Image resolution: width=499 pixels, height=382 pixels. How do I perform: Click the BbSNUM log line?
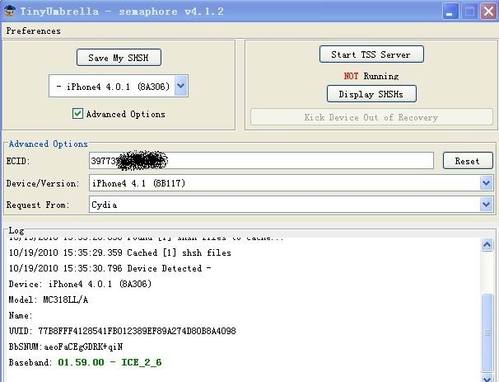(66, 347)
